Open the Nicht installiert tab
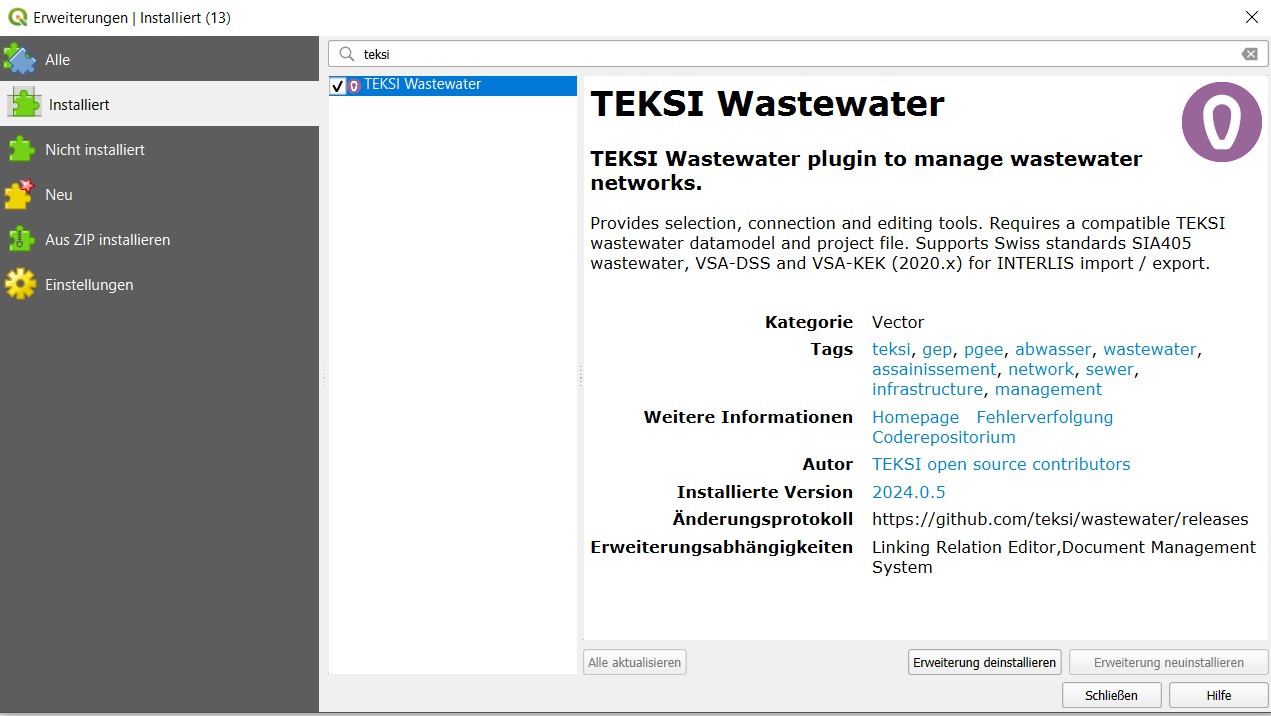This screenshot has width=1271, height=716. [x=159, y=149]
